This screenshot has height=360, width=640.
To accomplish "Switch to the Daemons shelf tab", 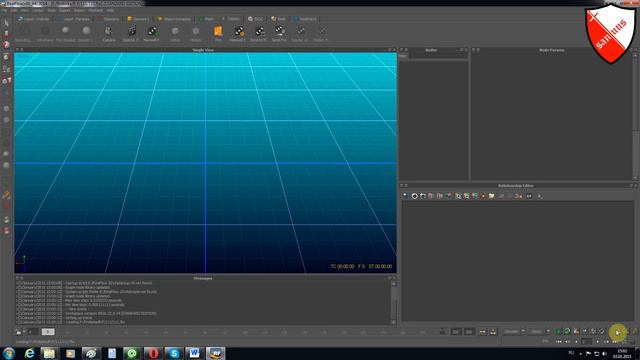I will click(108, 19).
